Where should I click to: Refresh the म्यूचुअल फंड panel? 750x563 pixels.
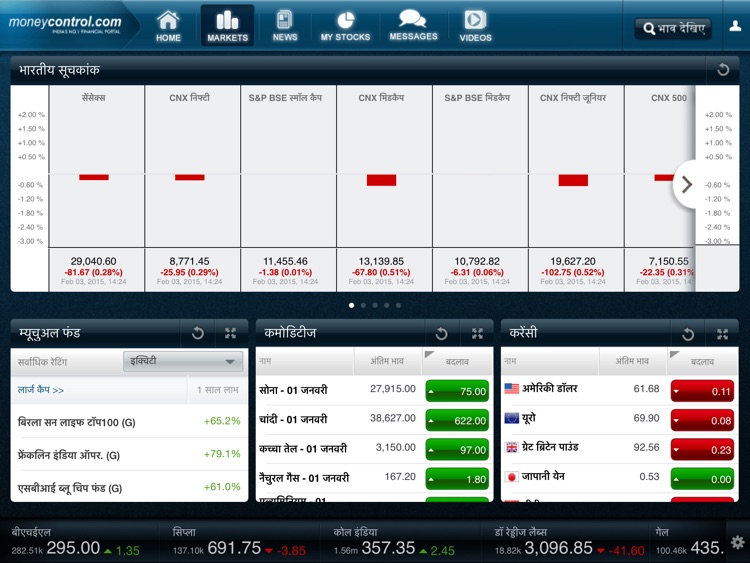pyautogui.click(x=198, y=333)
